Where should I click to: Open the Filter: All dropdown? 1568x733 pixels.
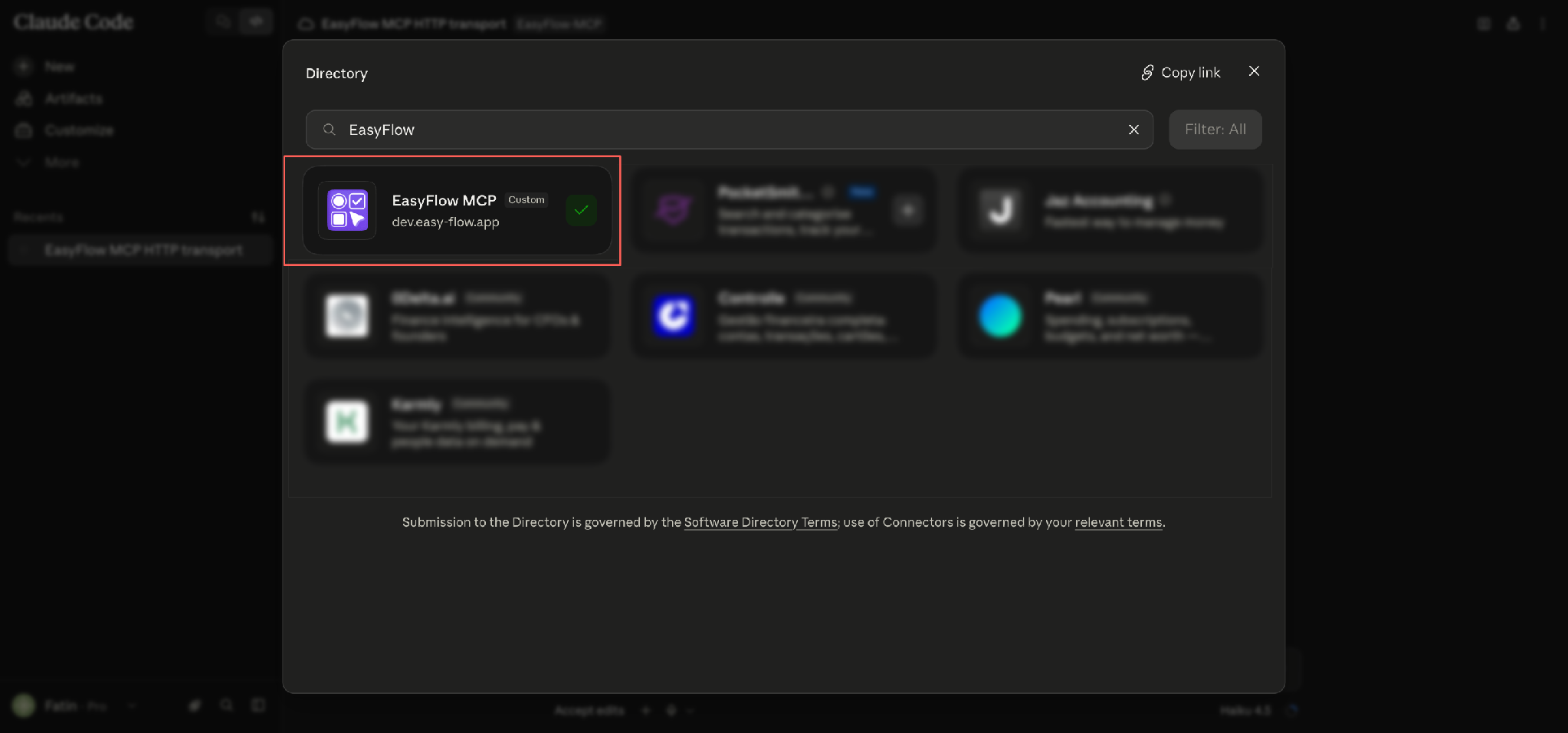point(1215,130)
